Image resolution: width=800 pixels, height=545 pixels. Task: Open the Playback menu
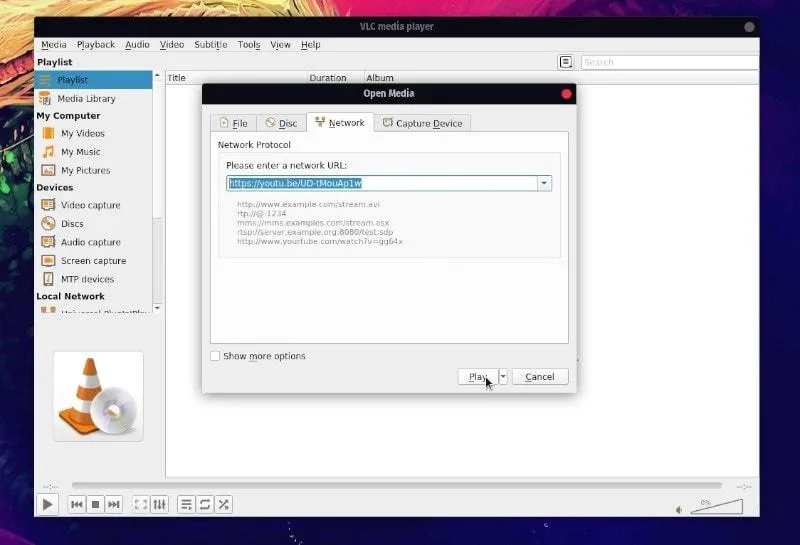(x=96, y=45)
